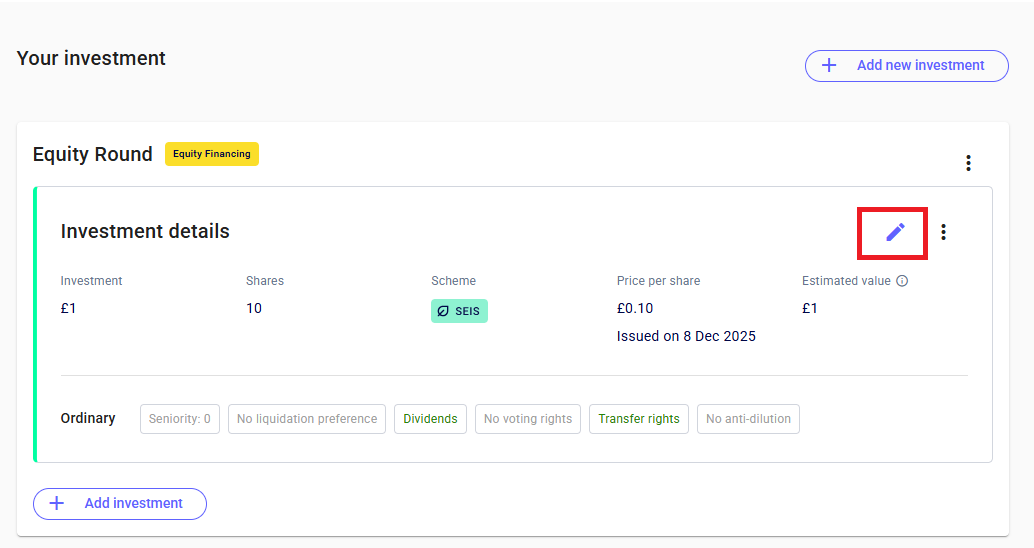The width and height of the screenshot is (1034, 548).
Task: Click the Equity Financing yellow tag
Action: [x=212, y=154]
